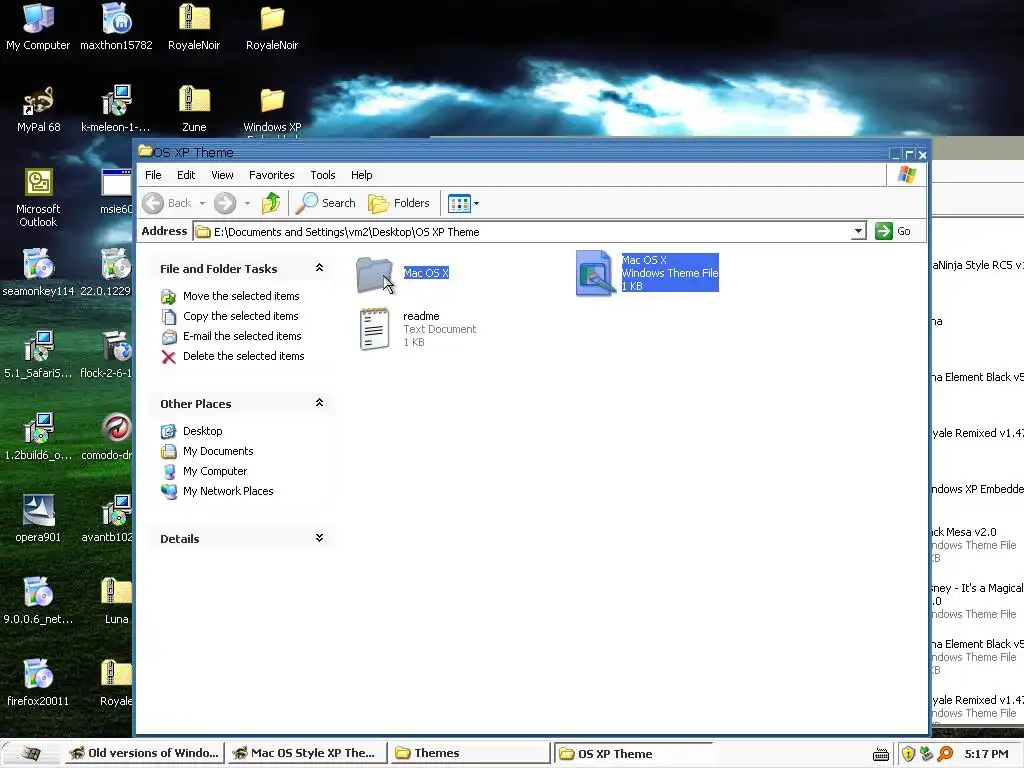Open the Edit menu
The image size is (1024, 768).
[186, 175]
